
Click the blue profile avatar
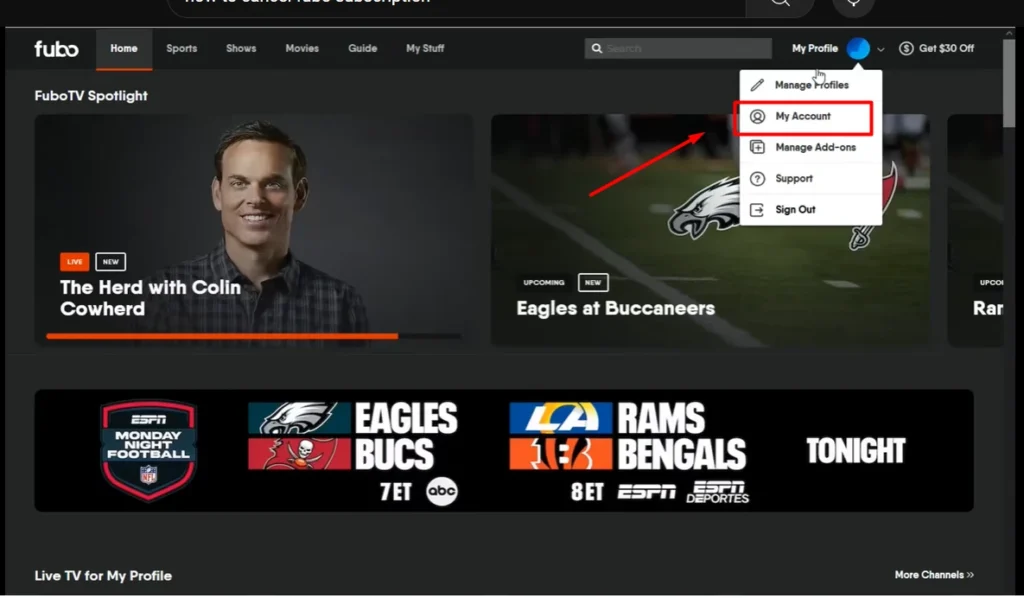pos(858,48)
